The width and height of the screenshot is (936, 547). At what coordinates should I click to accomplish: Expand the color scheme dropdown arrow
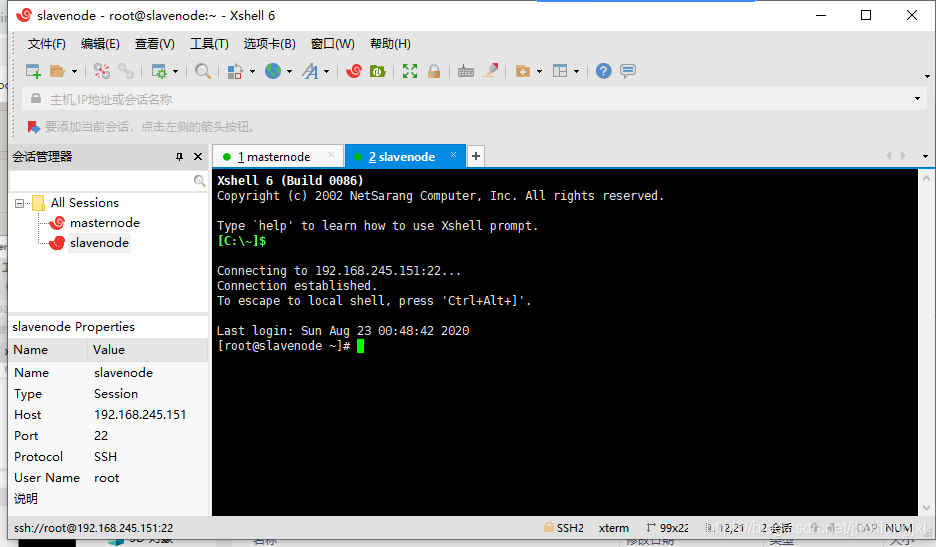point(253,72)
